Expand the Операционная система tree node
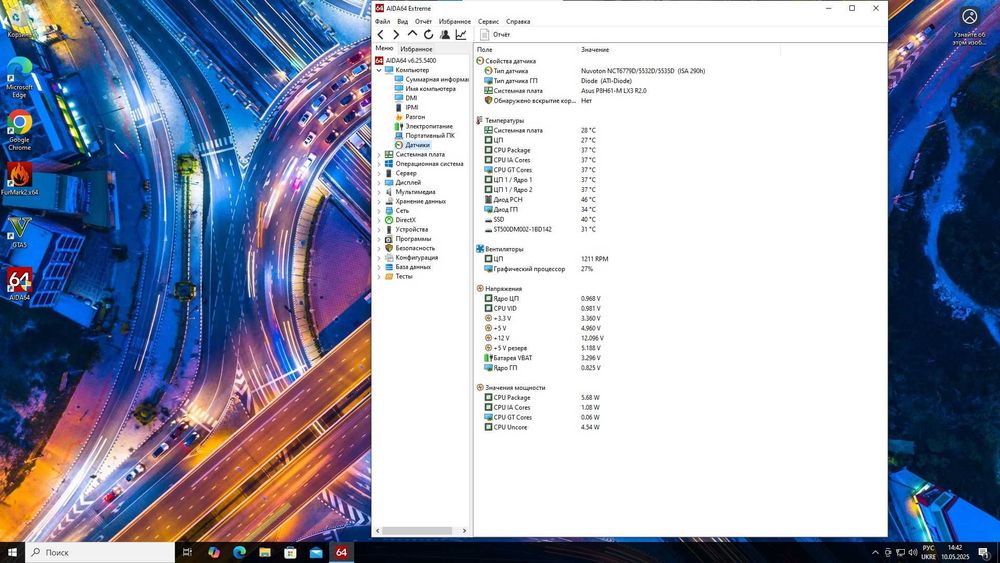The image size is (1000, 563). (379, 164)
